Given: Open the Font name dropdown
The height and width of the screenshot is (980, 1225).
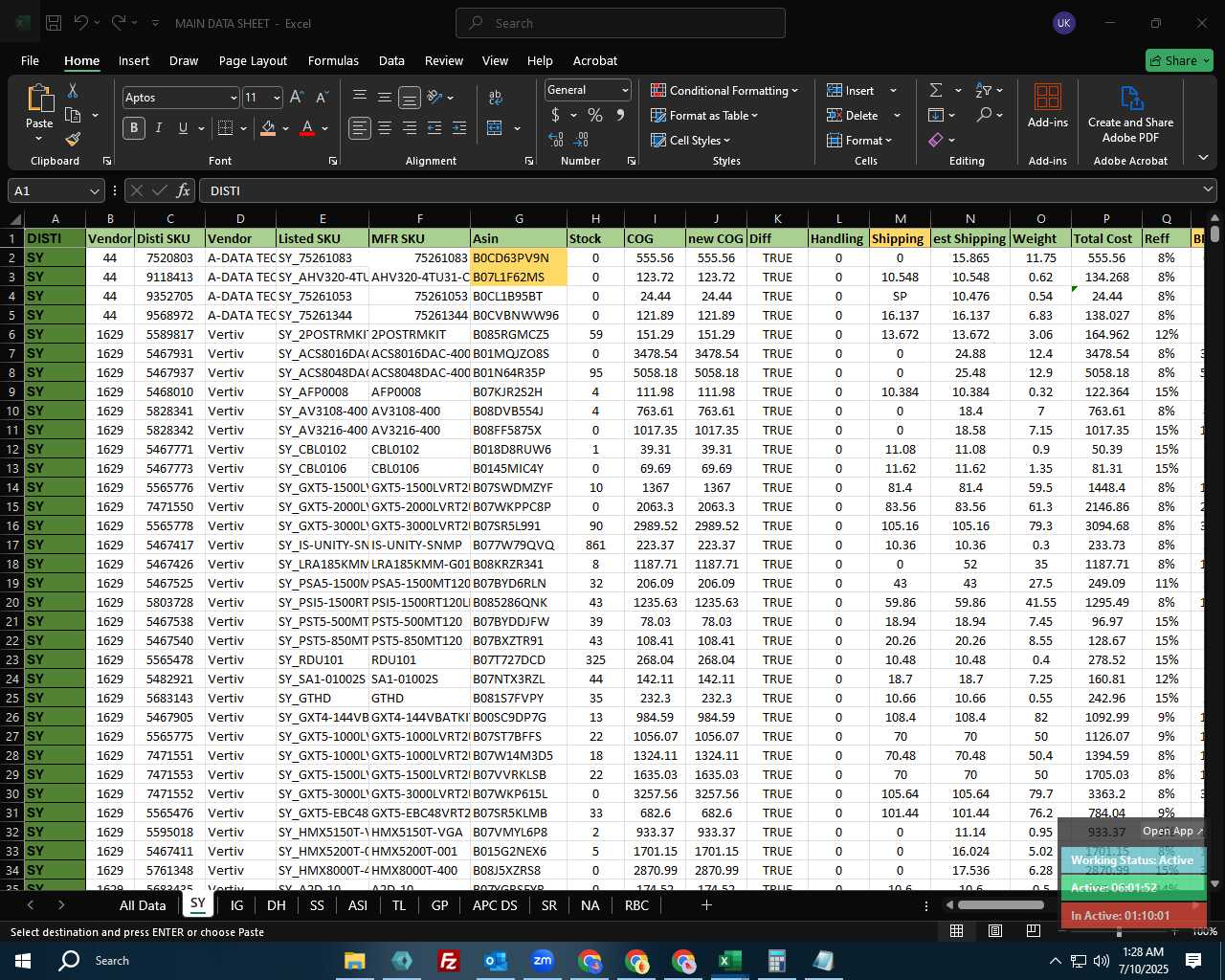Looking at the screenshot, I should [x=233, y=98].
